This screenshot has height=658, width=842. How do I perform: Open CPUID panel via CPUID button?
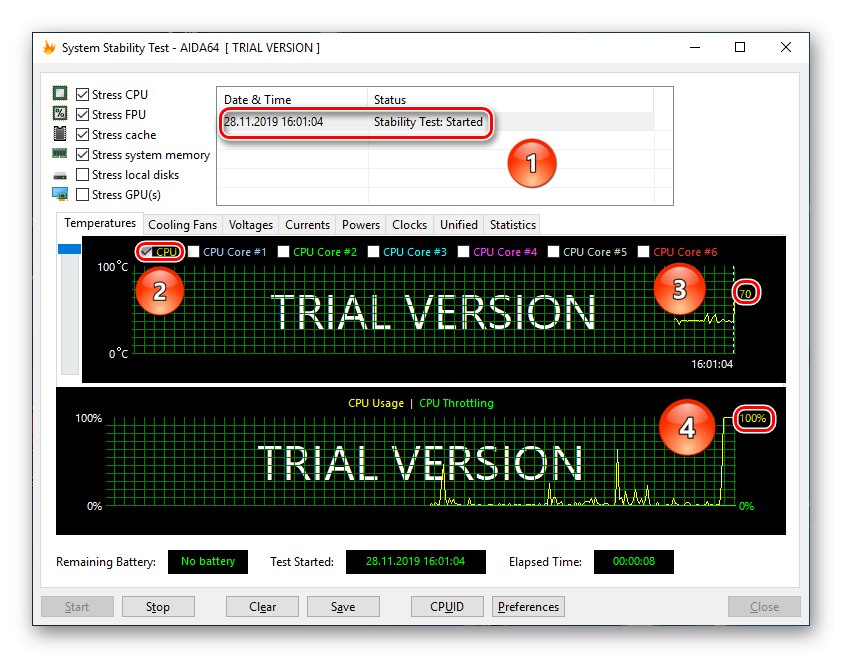447,606
